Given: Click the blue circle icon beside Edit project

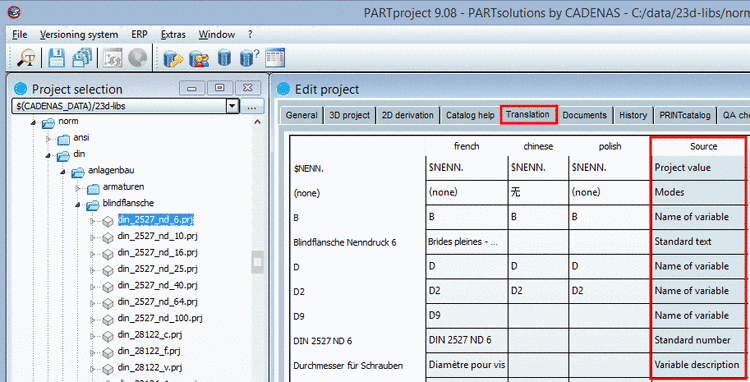Looking at the screenshot, I should (284, 88).
